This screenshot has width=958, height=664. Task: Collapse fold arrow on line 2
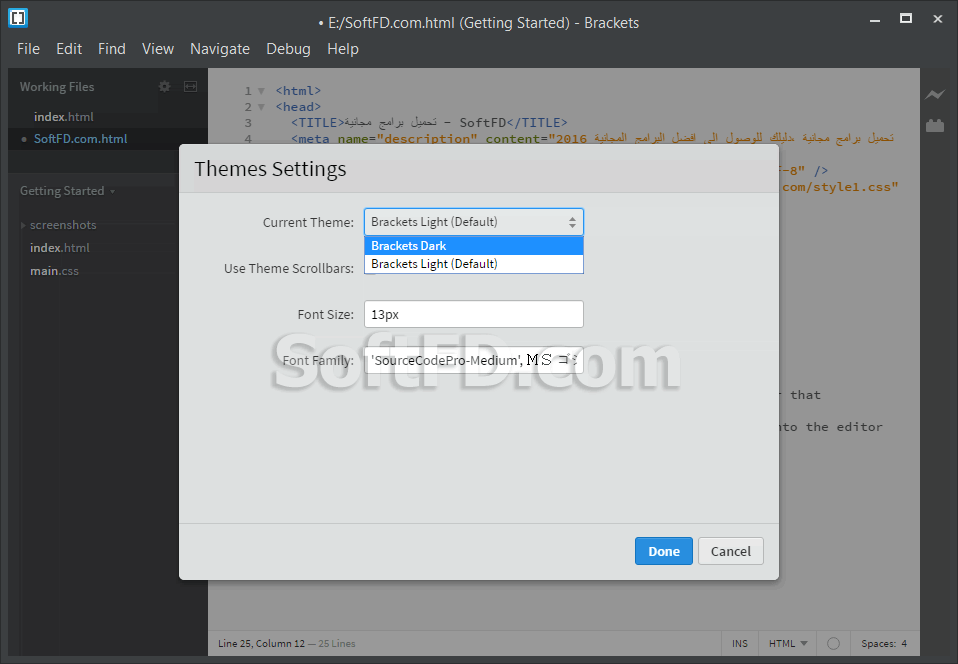click(x=261, y=107)
